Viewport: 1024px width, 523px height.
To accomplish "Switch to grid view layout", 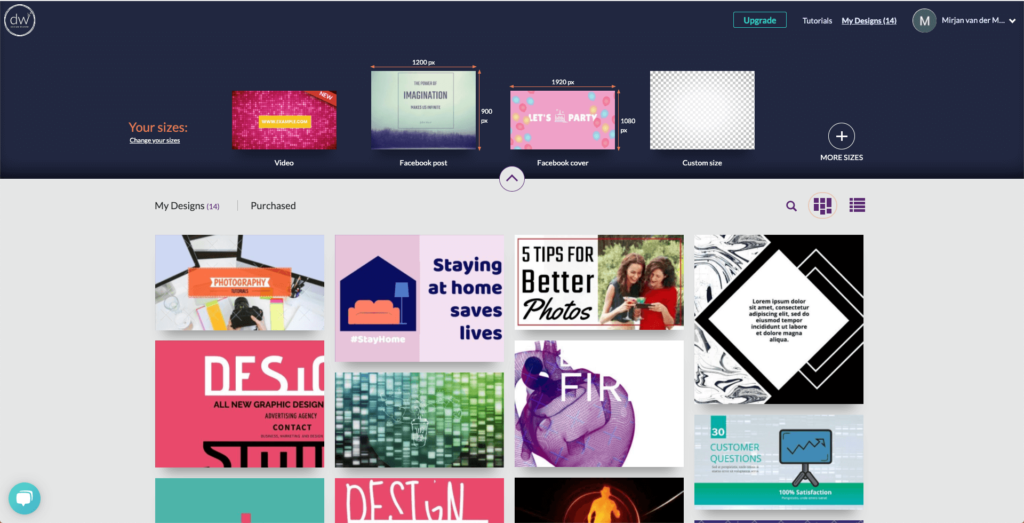I will 822,206.
